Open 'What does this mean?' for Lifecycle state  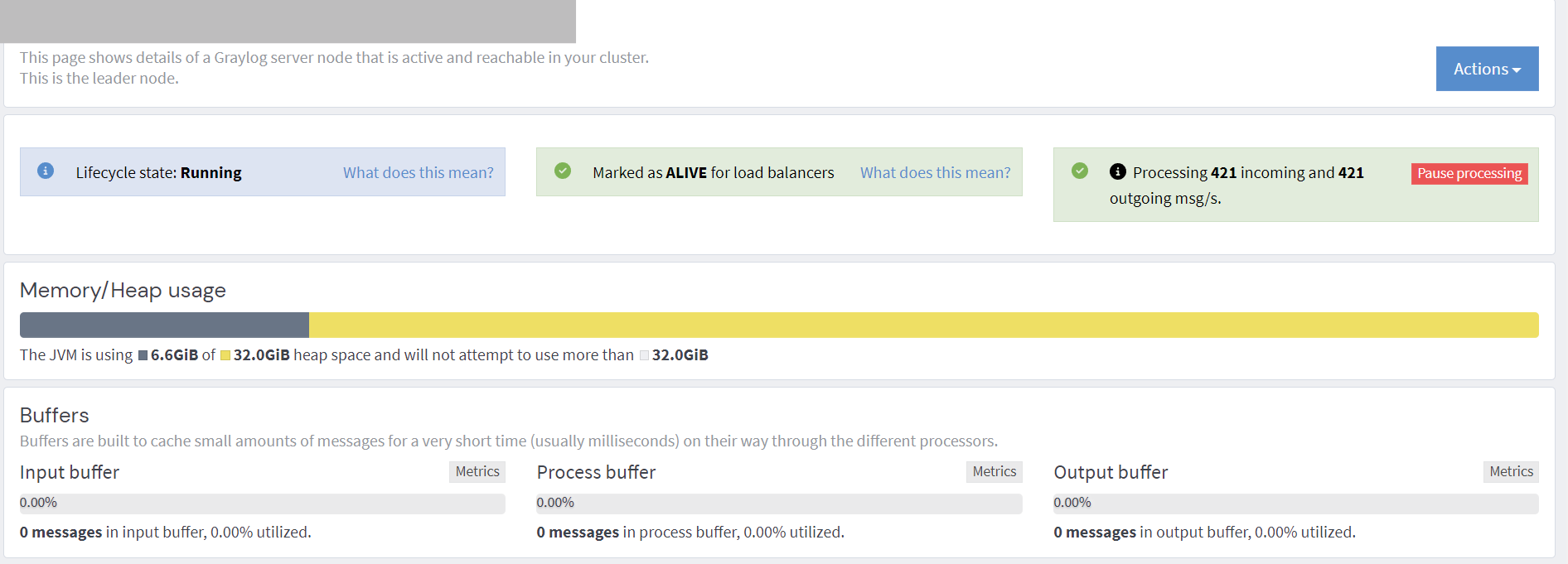418,172
